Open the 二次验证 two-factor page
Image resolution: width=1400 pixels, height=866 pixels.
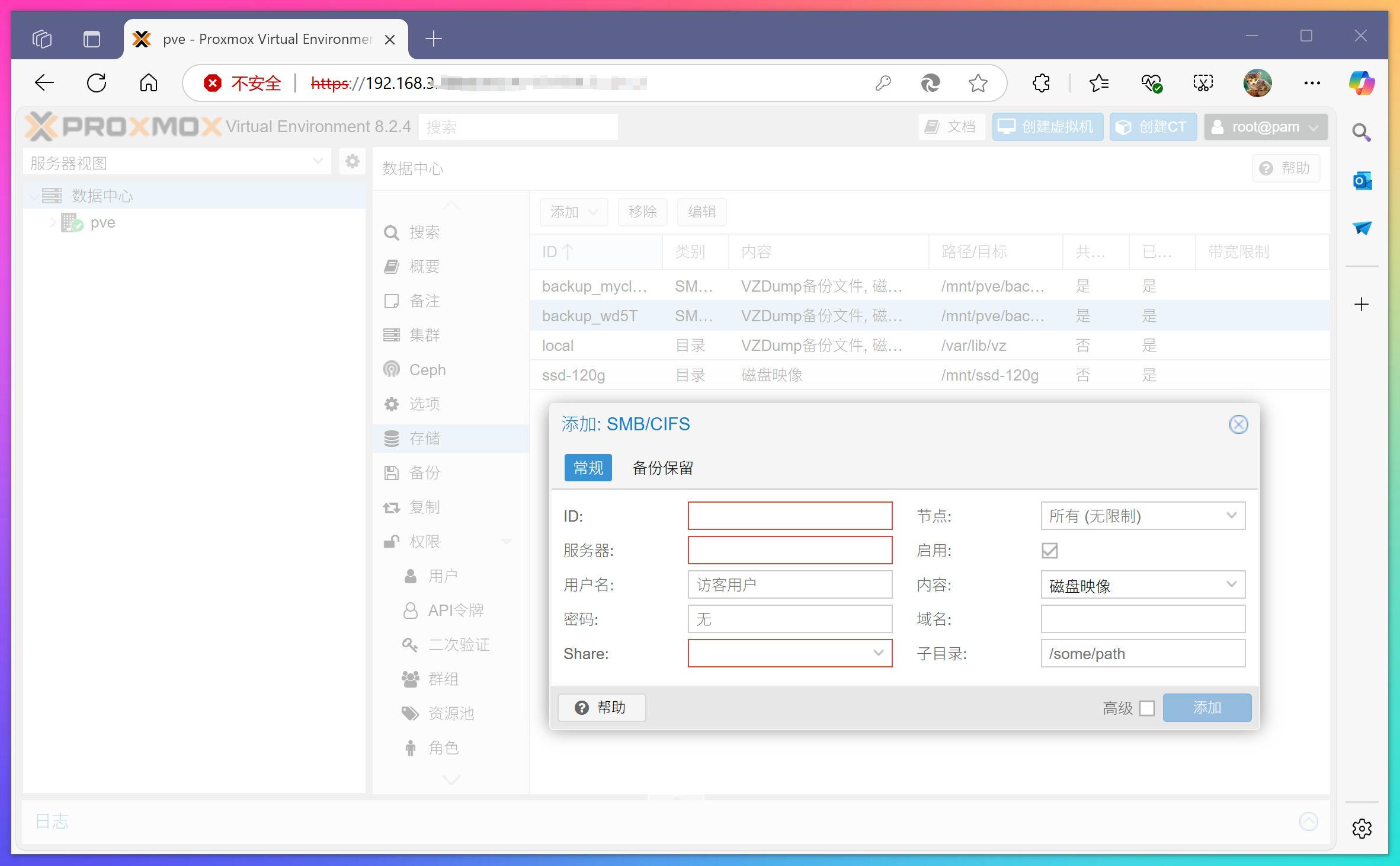point(459,644)
